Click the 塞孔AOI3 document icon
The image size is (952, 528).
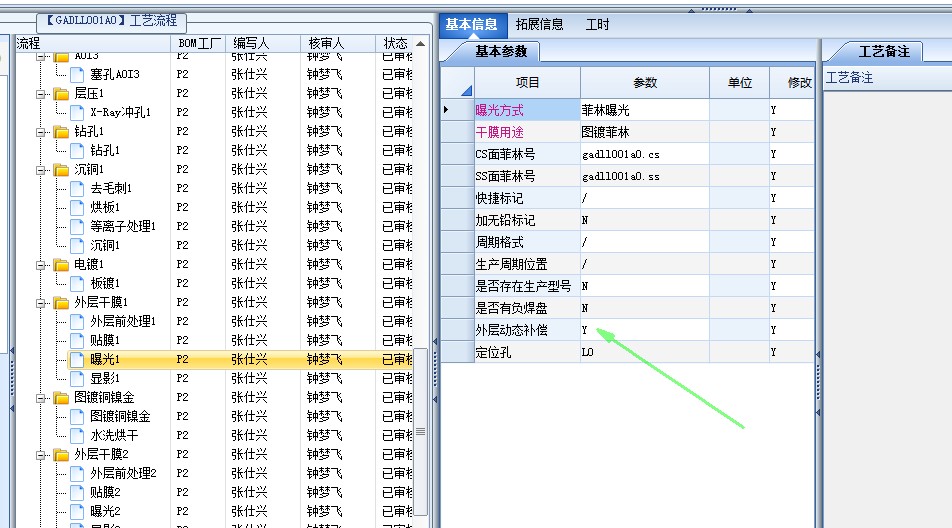tap(77, 75)
